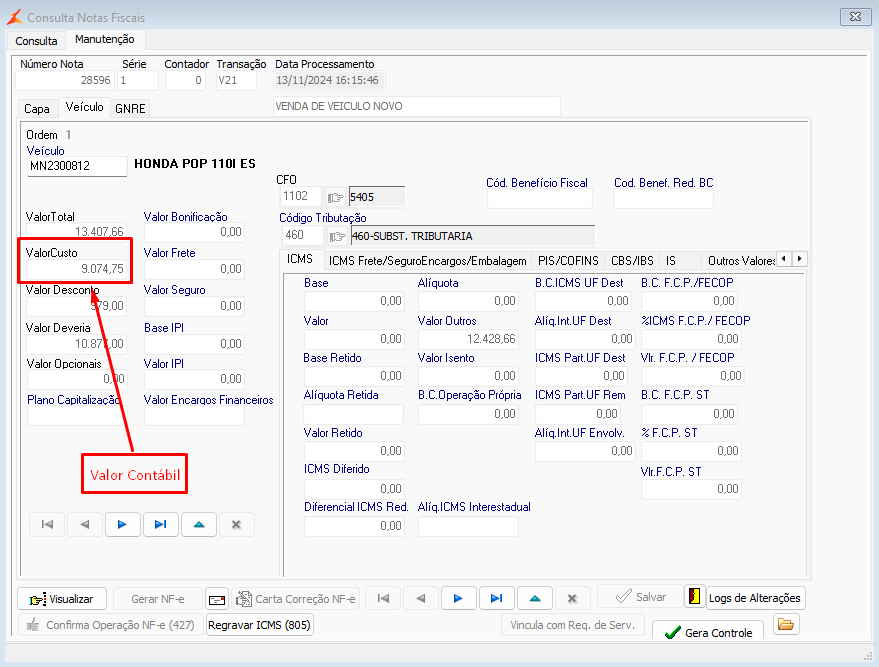Screen dimensions: 879x667
Task: Click the exit door icon
Action: (x=694, y=597)
